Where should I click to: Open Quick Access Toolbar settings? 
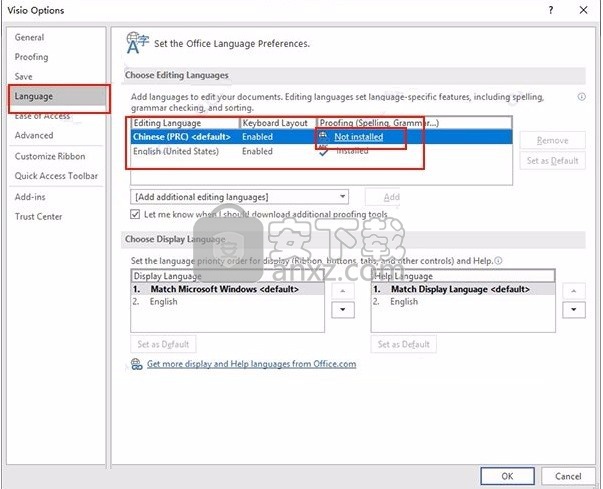click(56, 176)
